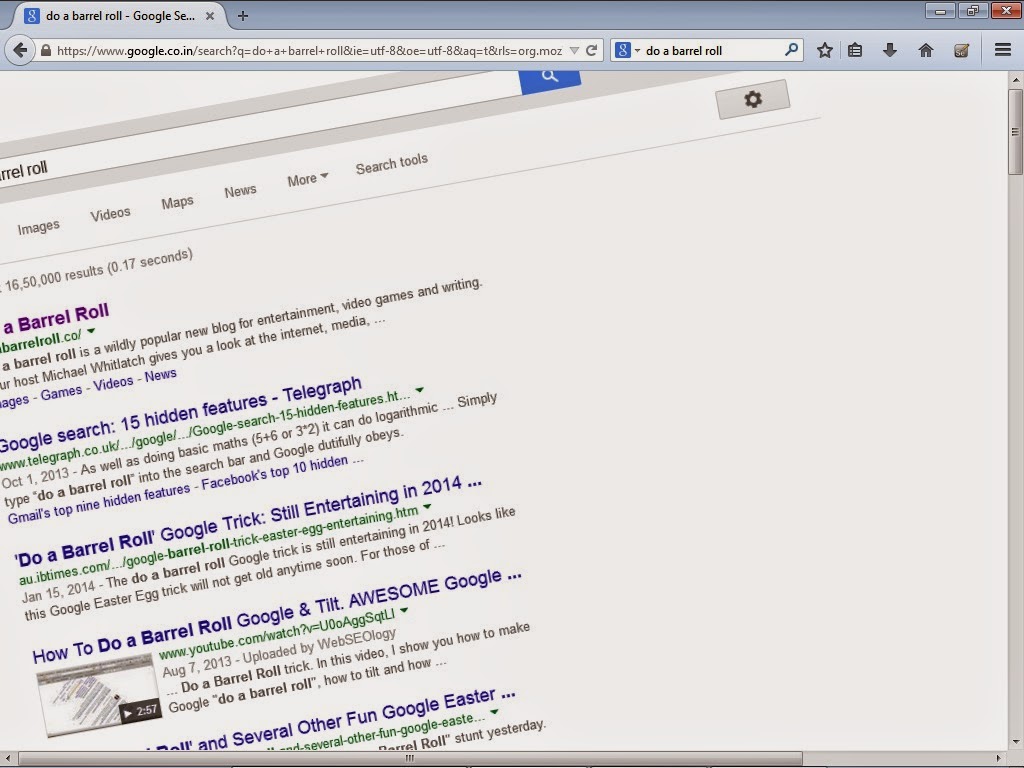This screenshot has width=1024, height=768.
Task: Click the vertical scrollbar thumb
Action: pyautogui.click(x=1016, y=132)
